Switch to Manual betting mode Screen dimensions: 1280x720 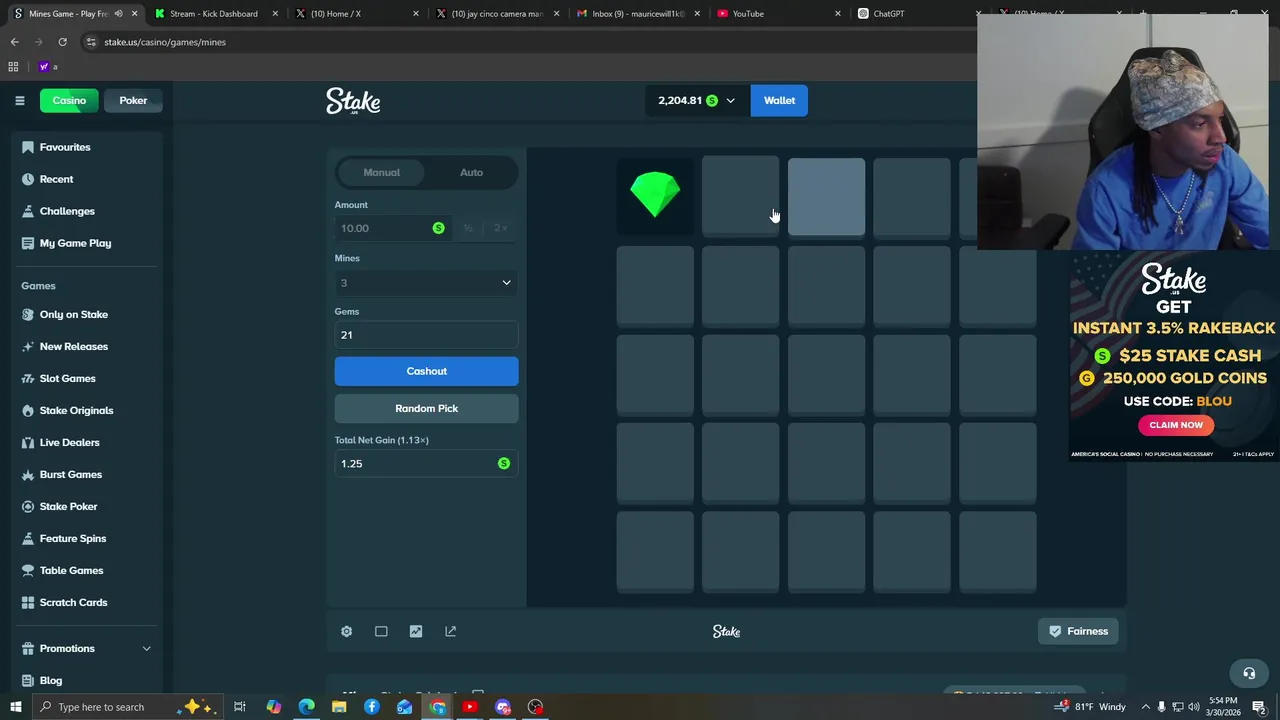pyautogui.click(x=381, y=172)
